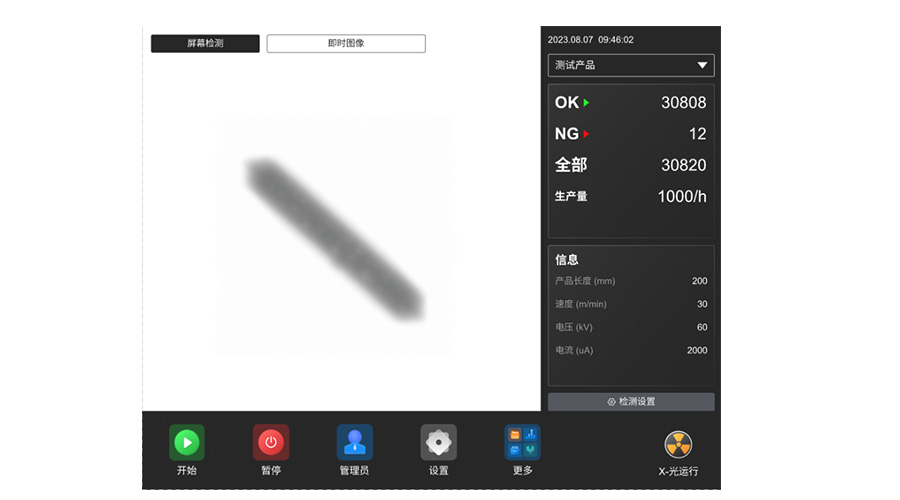Click the red arrow next to NG
900x500 pixels.
coord(586,134)
